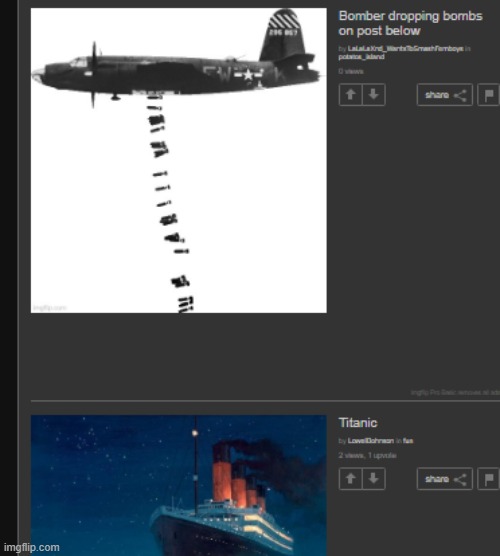This screenshot has width=500, height=556.
Task: Open the Bomber dropping bombs post title
Action: click(x=410, y=23)
